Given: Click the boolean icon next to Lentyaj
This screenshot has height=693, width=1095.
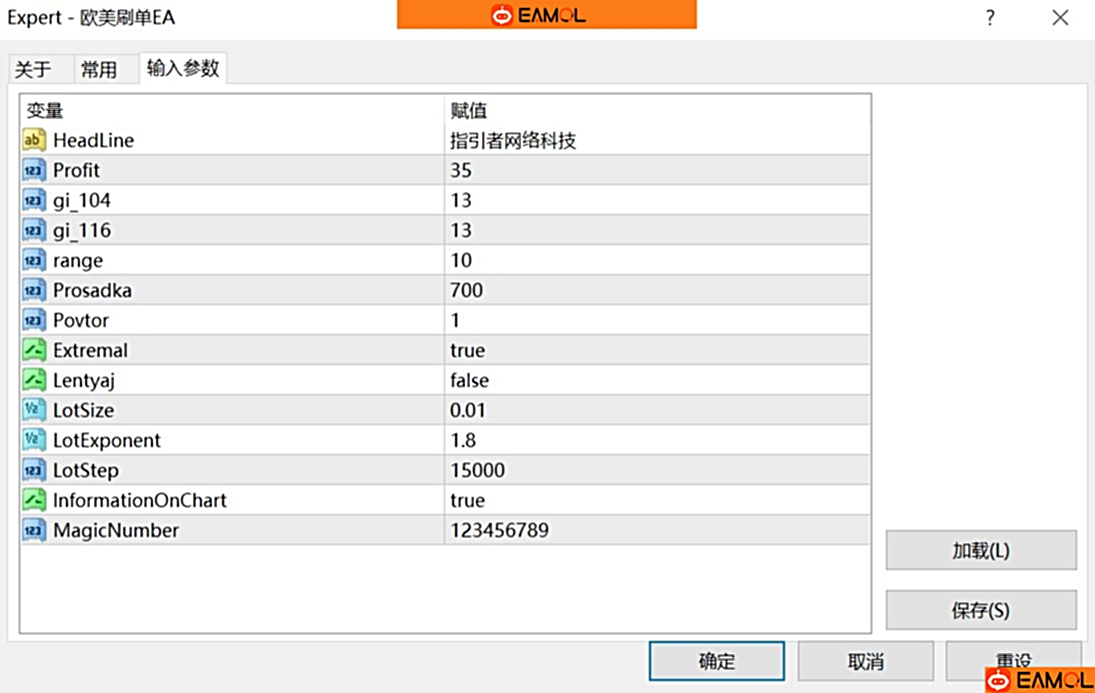Looking at the screenshot, I should [34, 381].
